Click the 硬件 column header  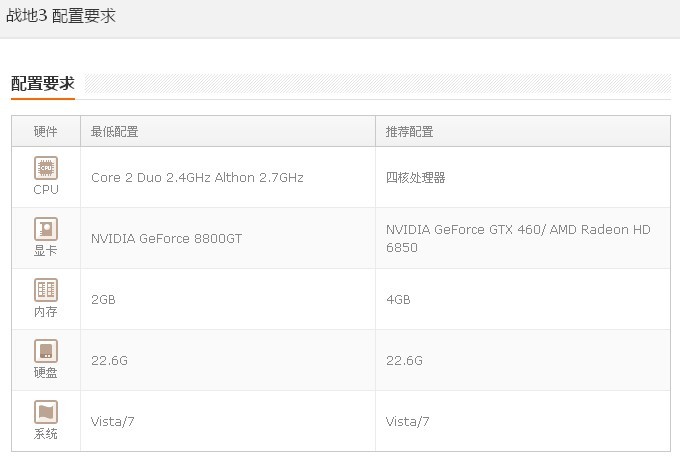(46, 131)
